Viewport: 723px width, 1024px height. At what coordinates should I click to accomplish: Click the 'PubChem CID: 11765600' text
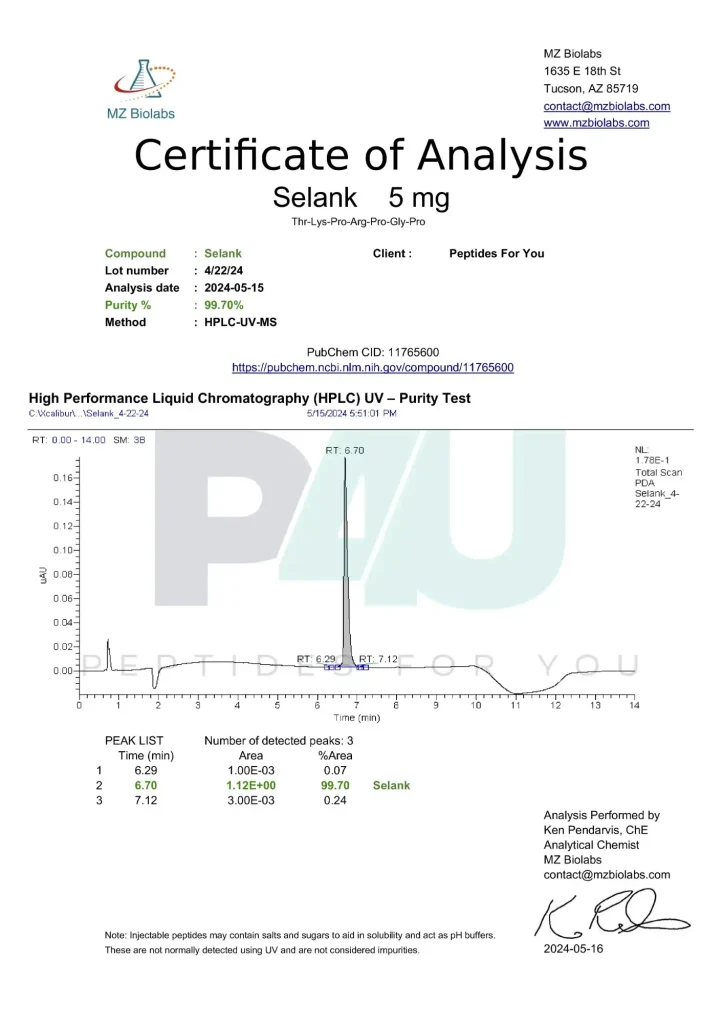pos(373,353)
